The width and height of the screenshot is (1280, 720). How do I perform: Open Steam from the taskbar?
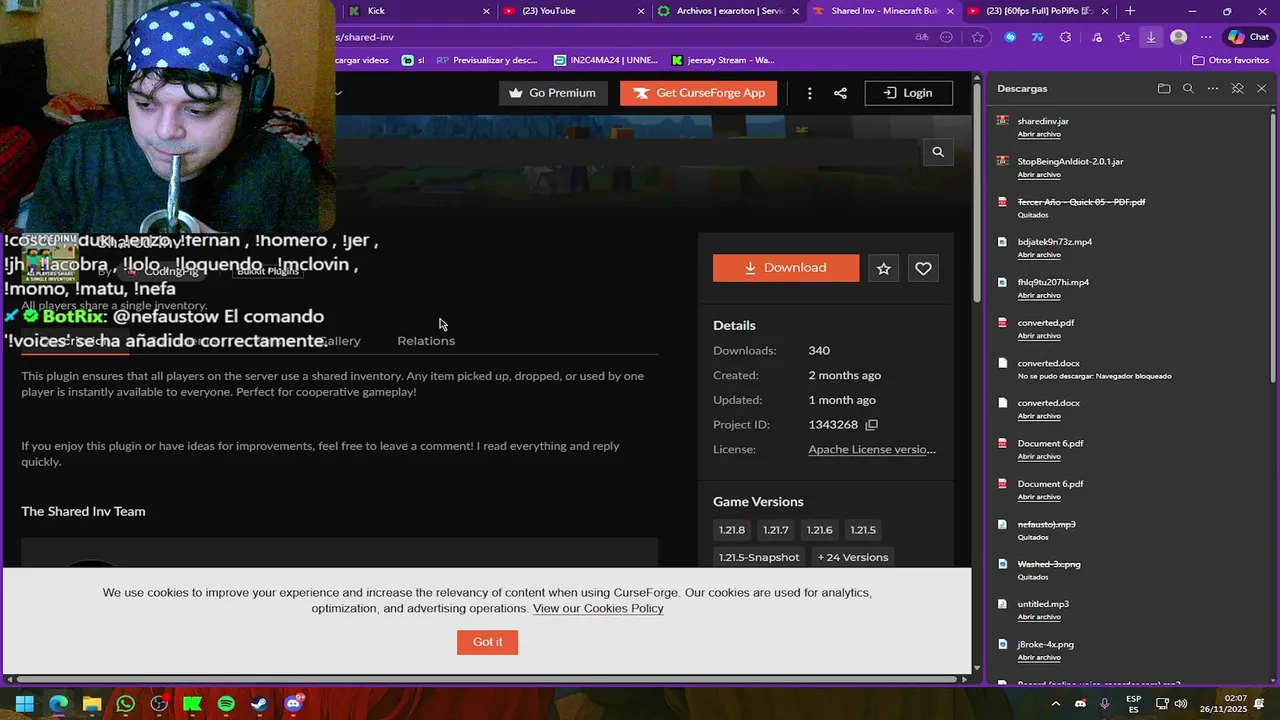pyautogui.click(x=259, y=704)
